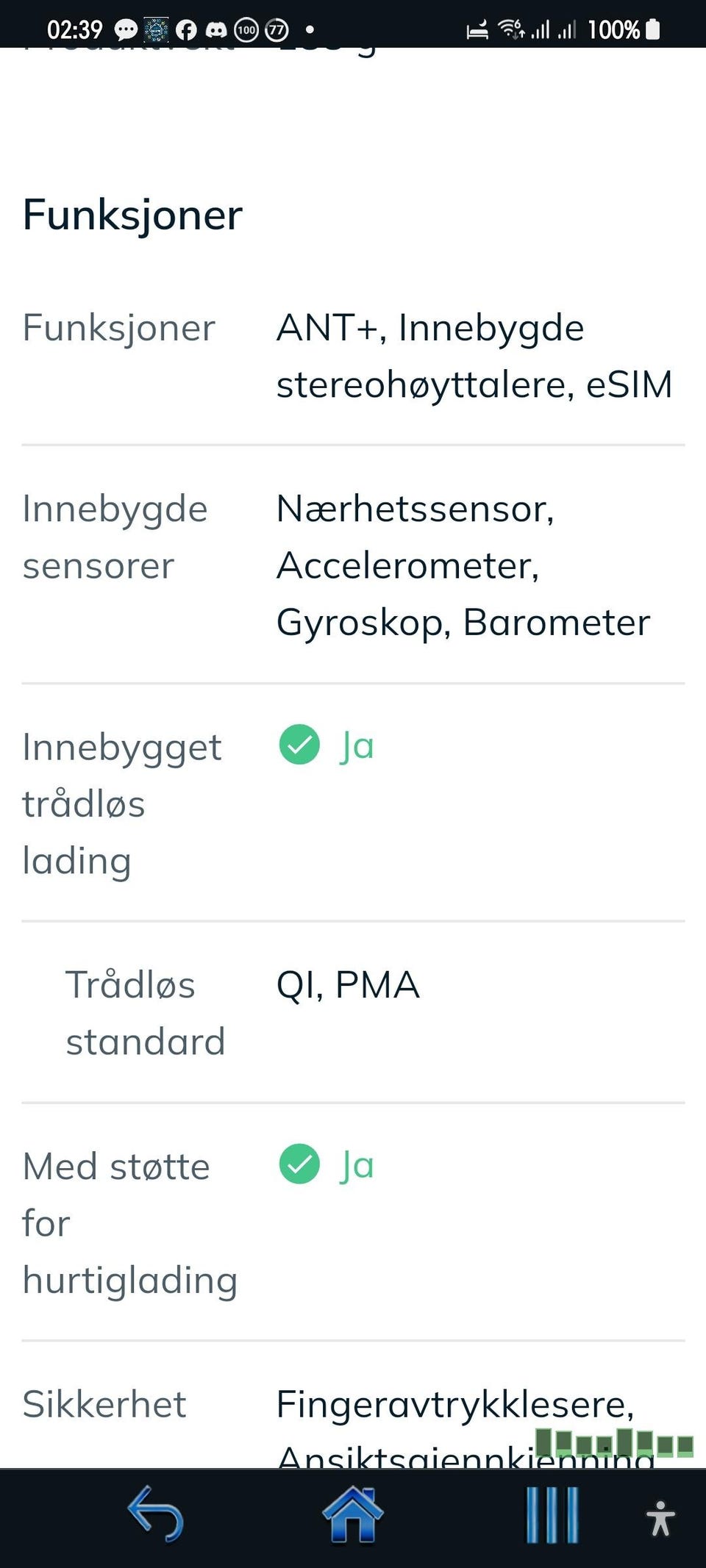Tap the QI, PMA value text
Viewport: 706px width, 1568px height.
pos(348,985)
